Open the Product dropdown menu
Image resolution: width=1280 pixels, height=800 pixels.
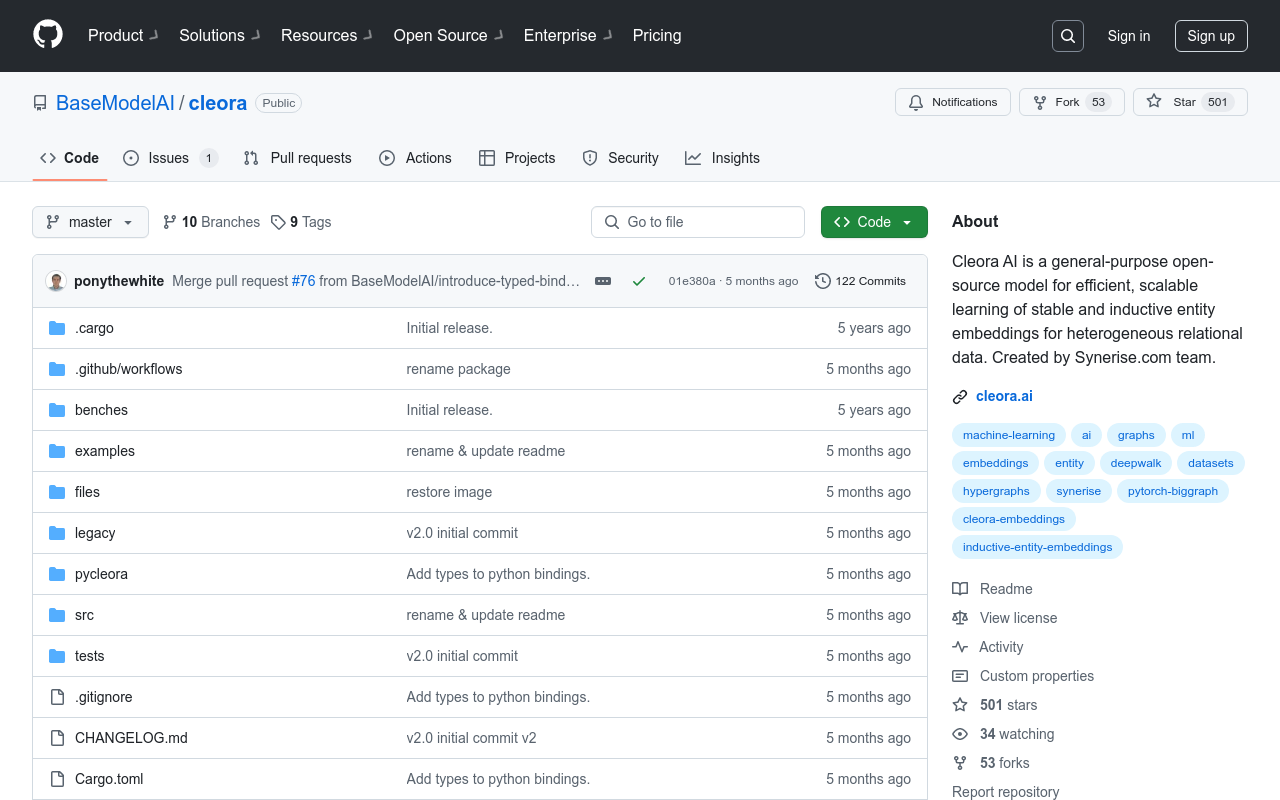pos(123,35)
